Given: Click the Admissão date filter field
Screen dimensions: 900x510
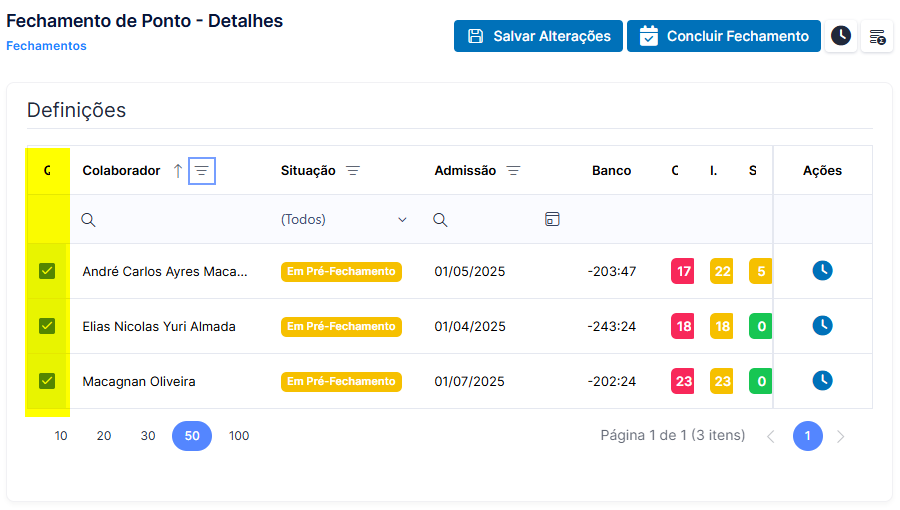Looking at the screenshot, I should [494, 220].
